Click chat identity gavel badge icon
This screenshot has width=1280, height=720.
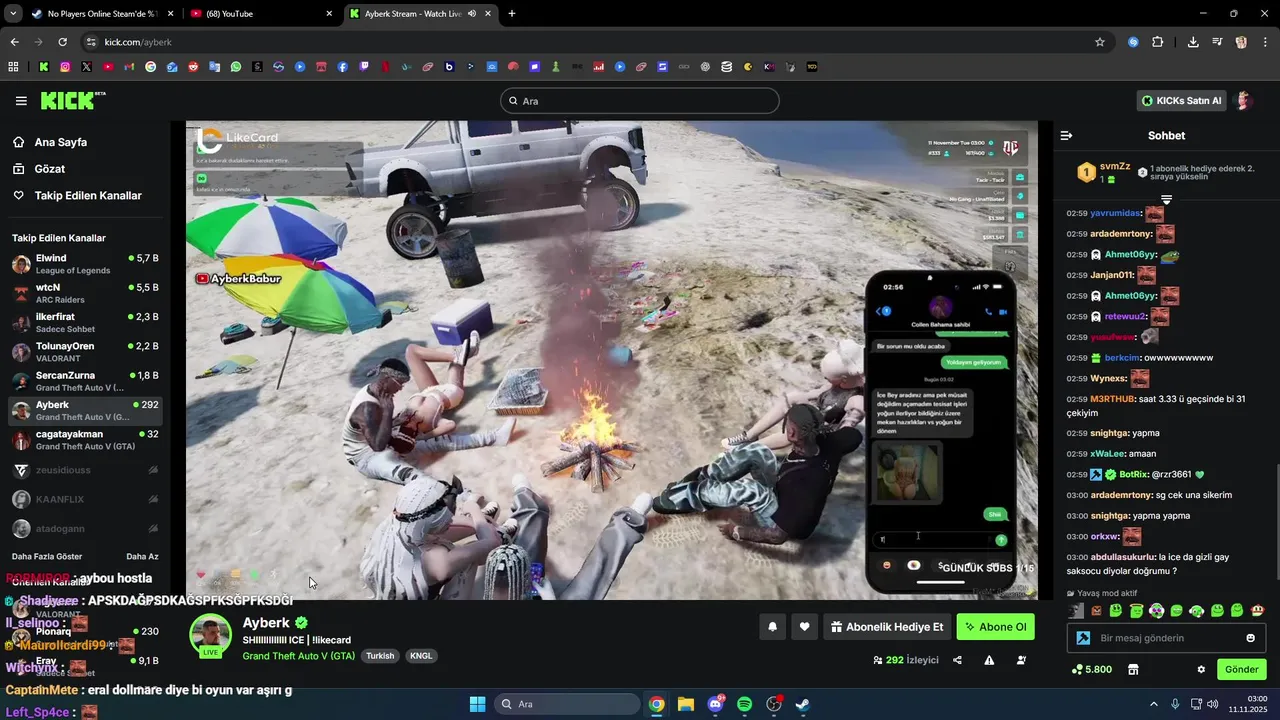point(1083,638)
